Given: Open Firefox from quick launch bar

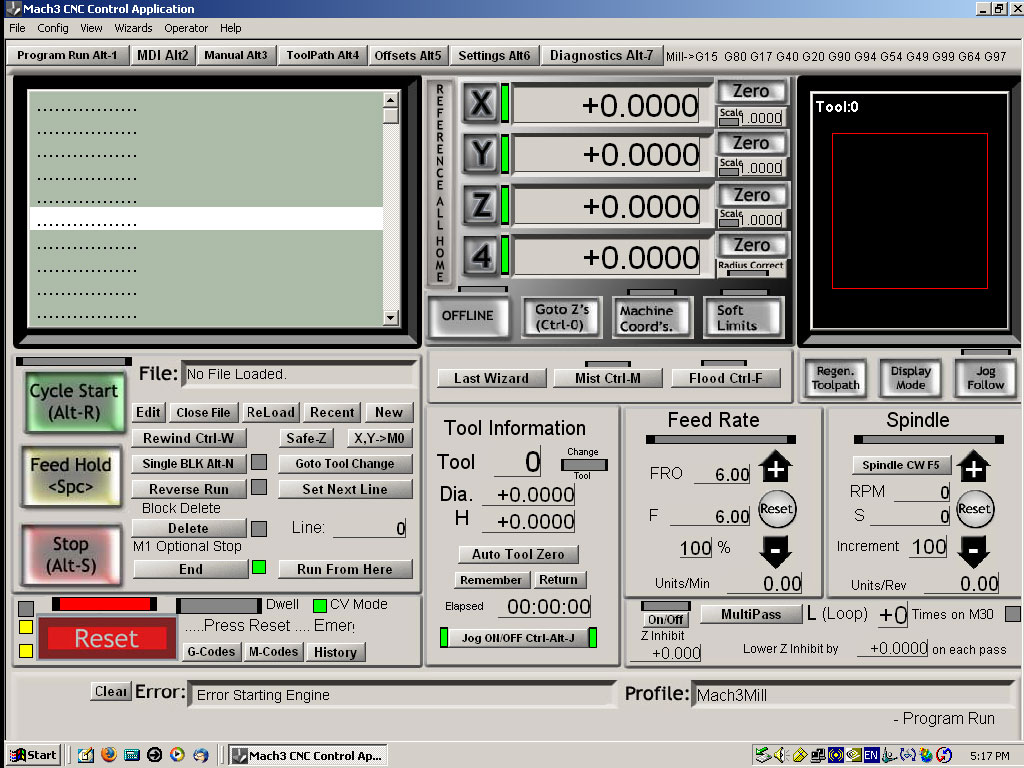Looking at the screenshot, I should (109, 755).
